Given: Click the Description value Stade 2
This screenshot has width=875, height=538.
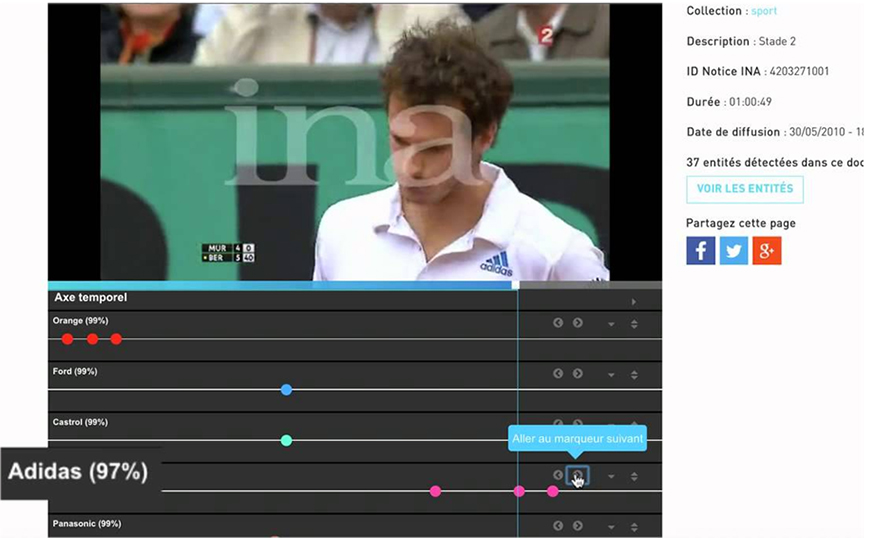Looking at the screenshot, I should 777,41.
